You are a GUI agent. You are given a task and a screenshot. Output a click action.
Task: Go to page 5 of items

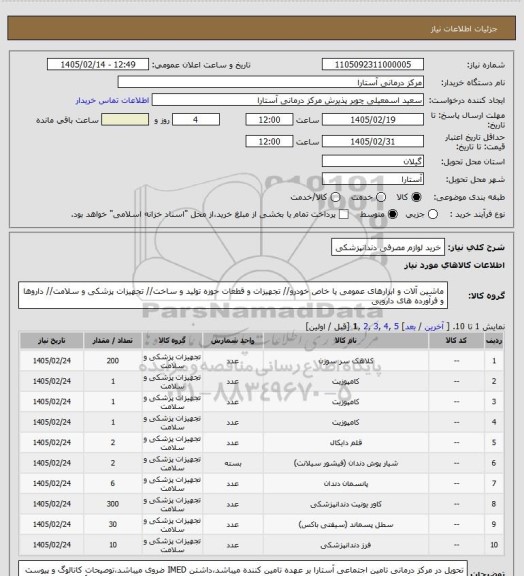click(396, 326)
